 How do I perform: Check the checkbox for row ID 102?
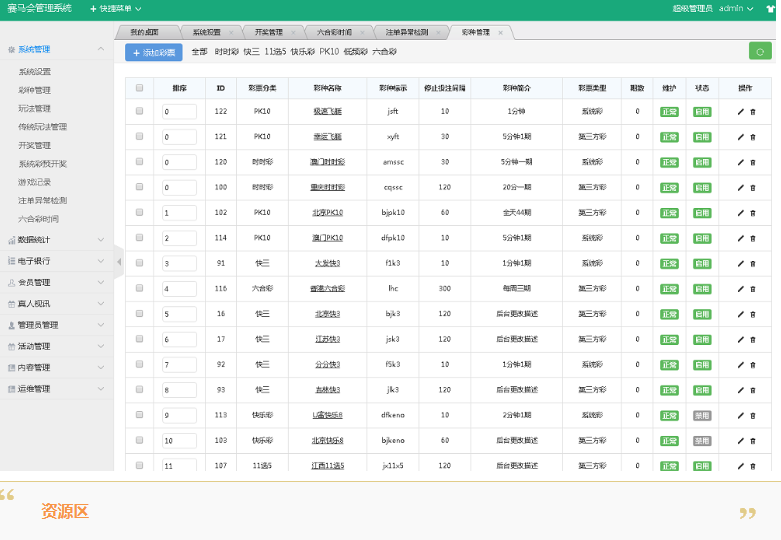tap(139, 212)
